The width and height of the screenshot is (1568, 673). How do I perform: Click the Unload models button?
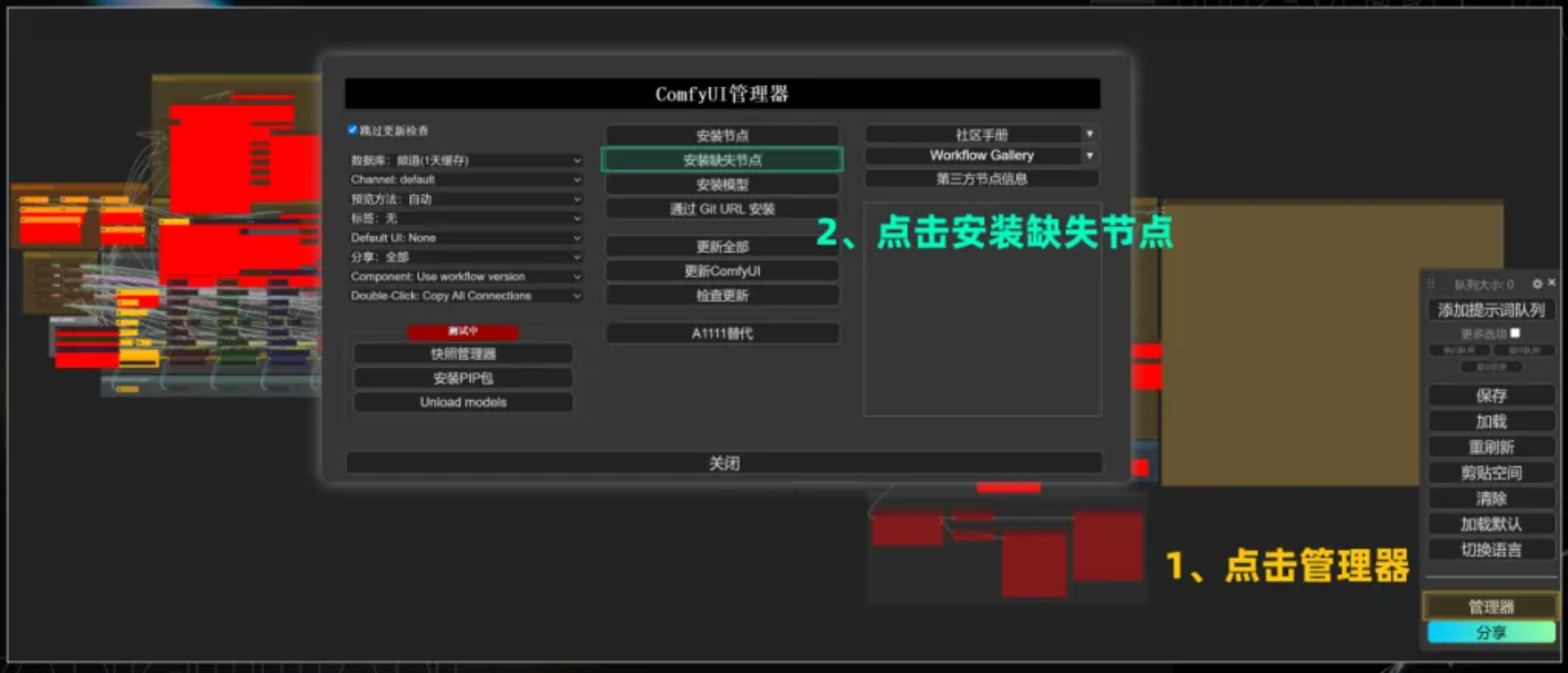coord(463,402)
